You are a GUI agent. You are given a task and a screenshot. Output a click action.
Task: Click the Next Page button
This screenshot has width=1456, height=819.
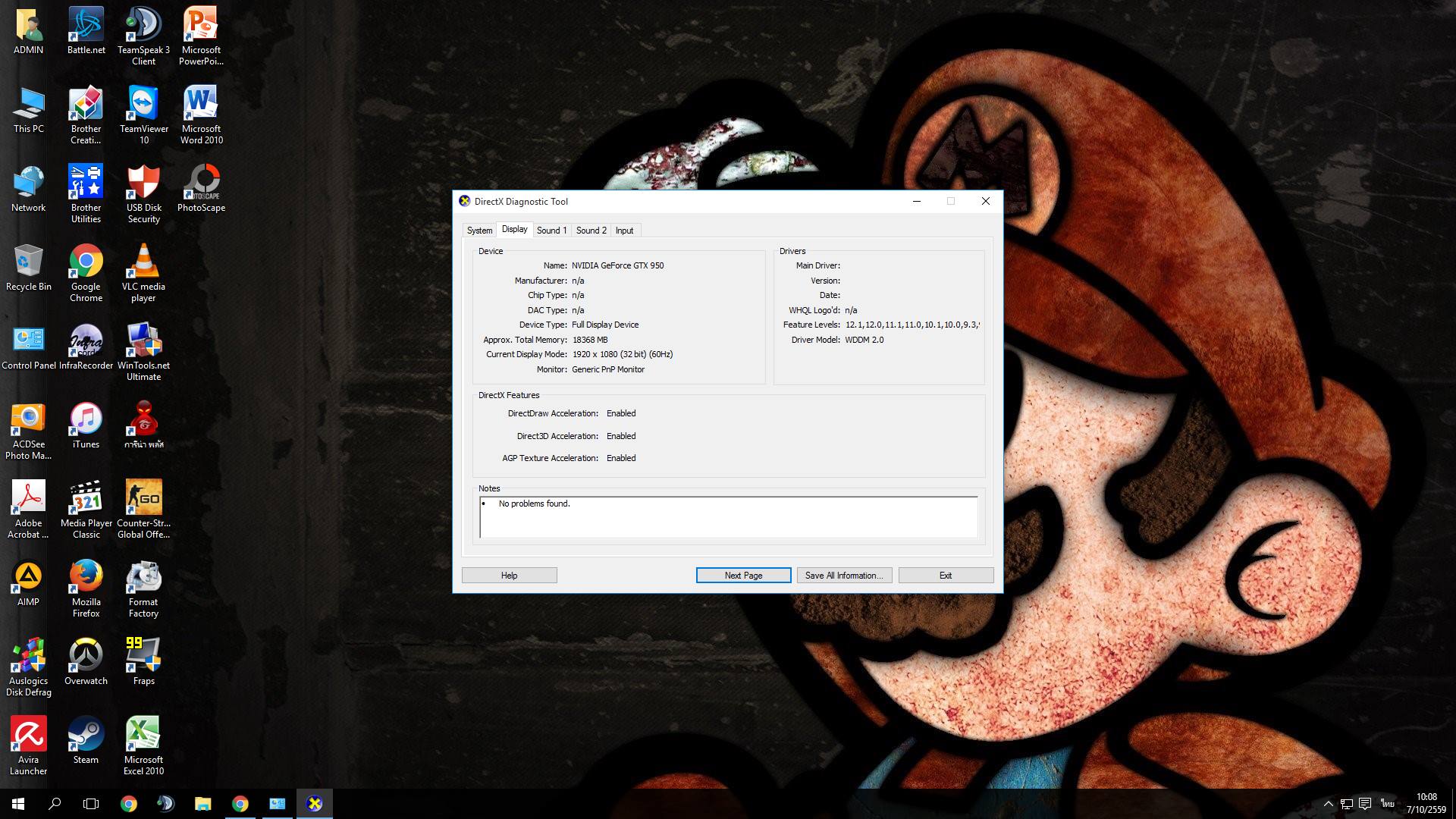coord(743,576)
